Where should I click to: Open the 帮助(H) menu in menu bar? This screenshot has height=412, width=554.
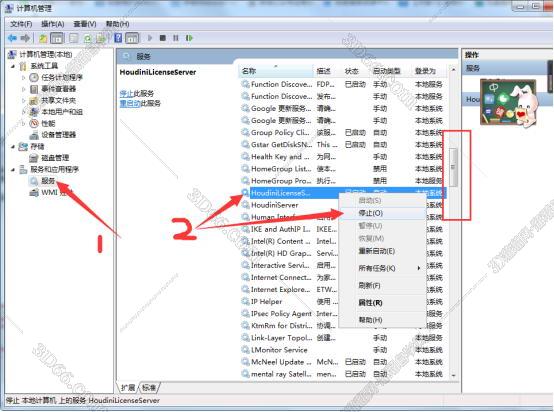(117, 24)
